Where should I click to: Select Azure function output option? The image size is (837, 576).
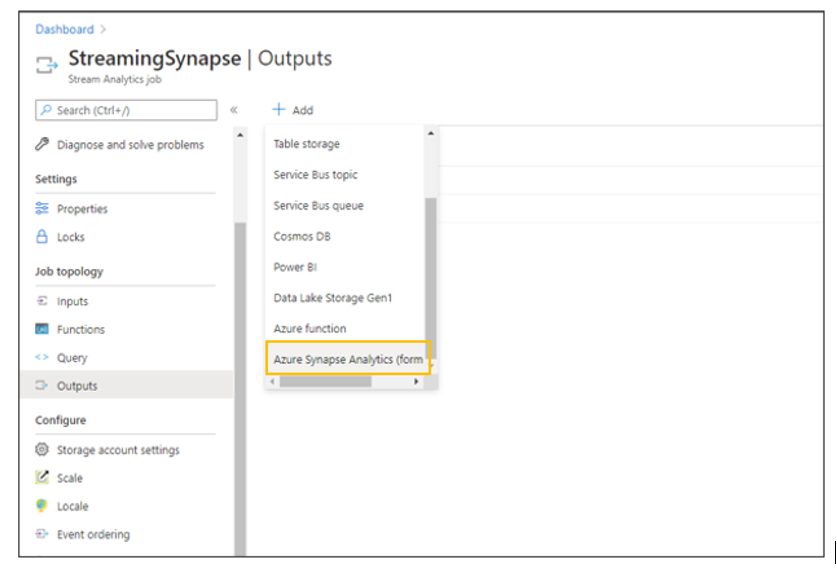[310, 329]
